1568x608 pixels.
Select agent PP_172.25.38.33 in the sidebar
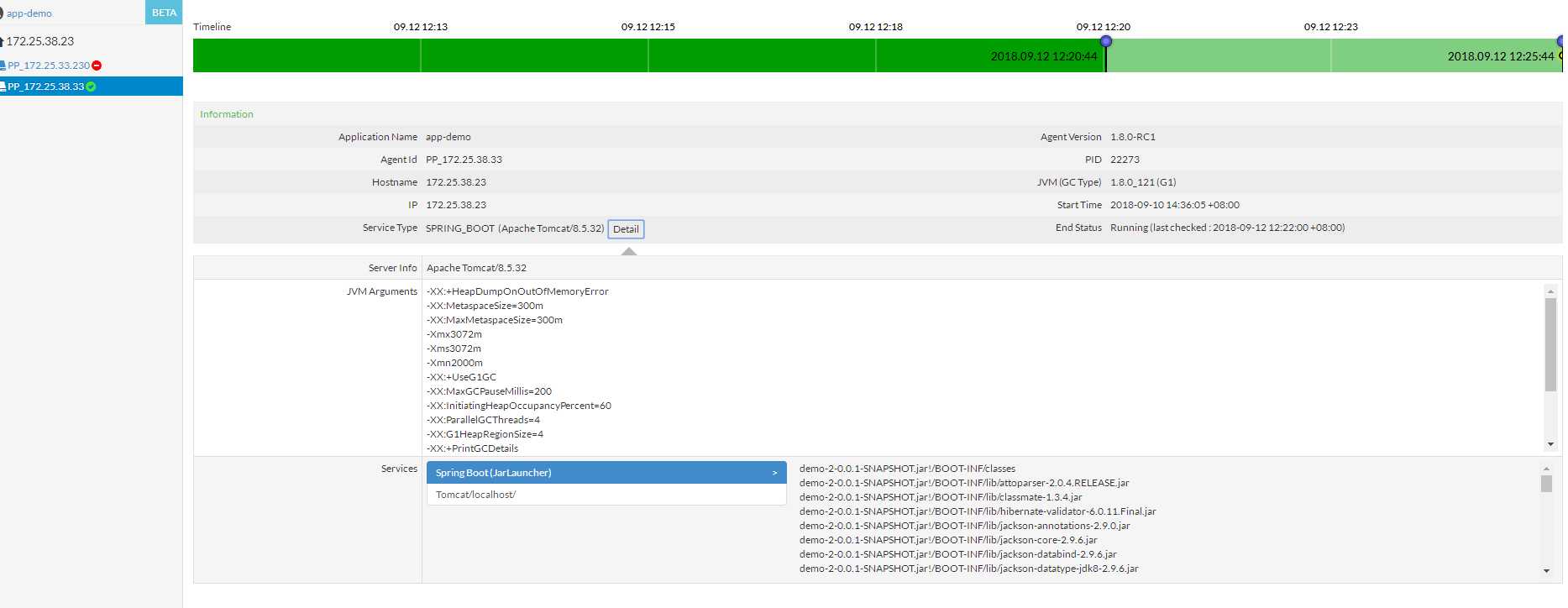(x=46, y=86)
